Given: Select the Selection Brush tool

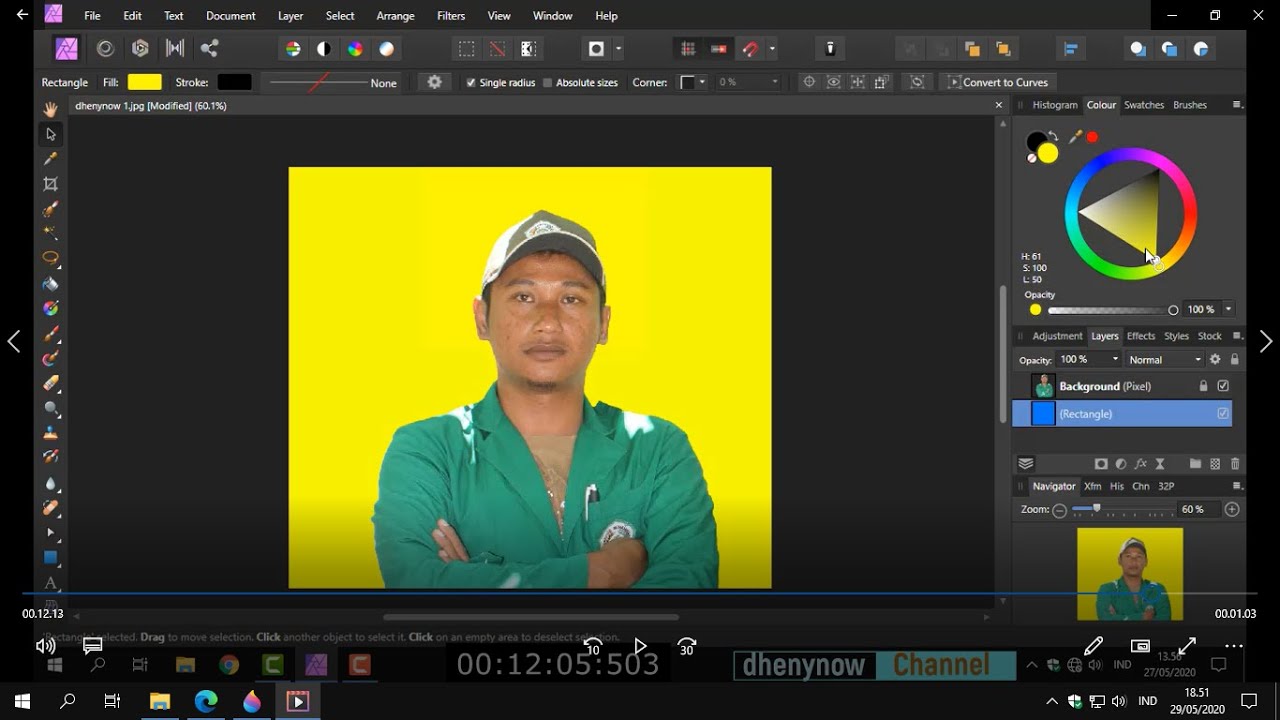Looking at the screenshot, I should point(50,209).
